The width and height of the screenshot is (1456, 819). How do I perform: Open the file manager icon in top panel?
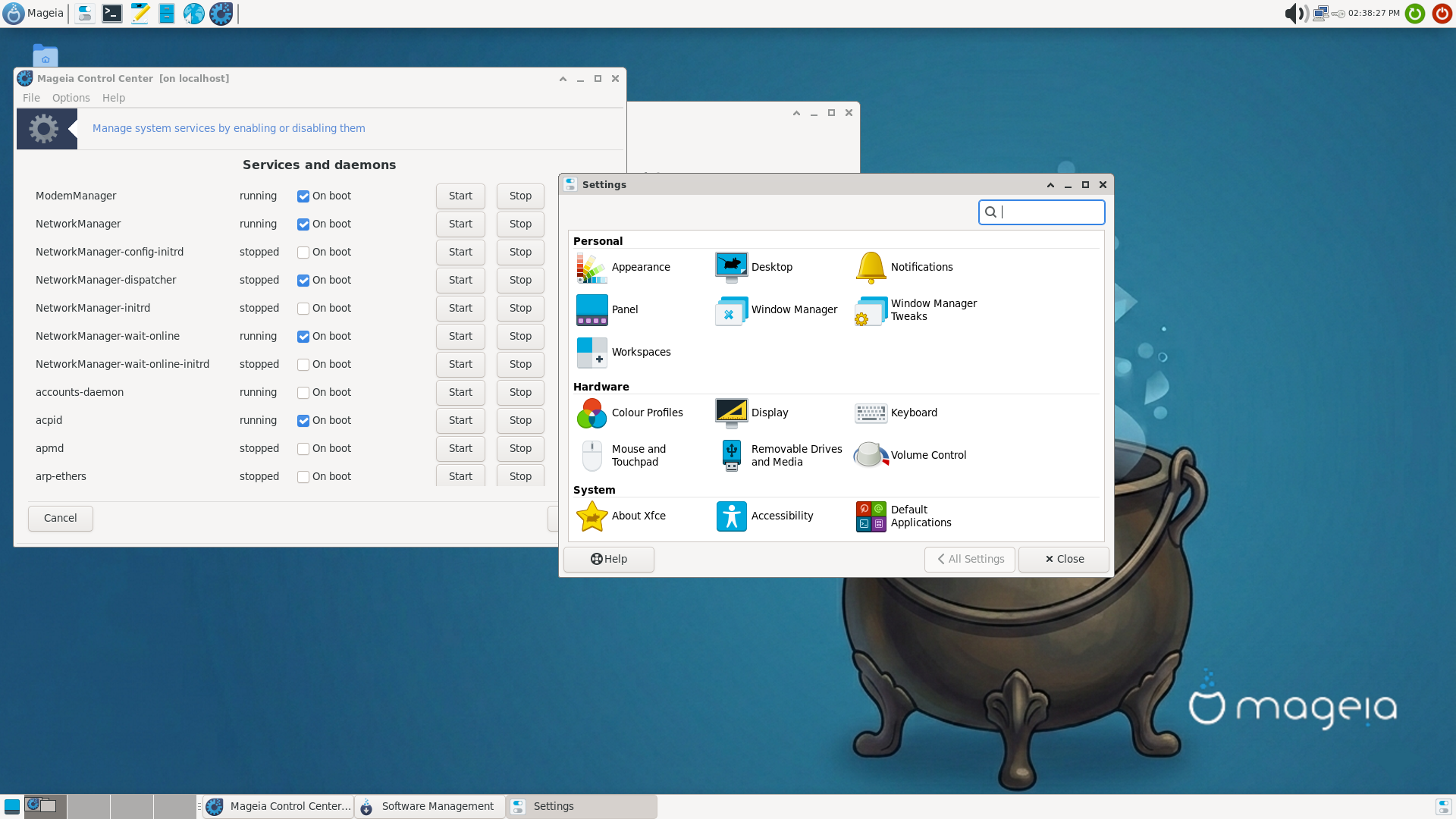(167, 13)
